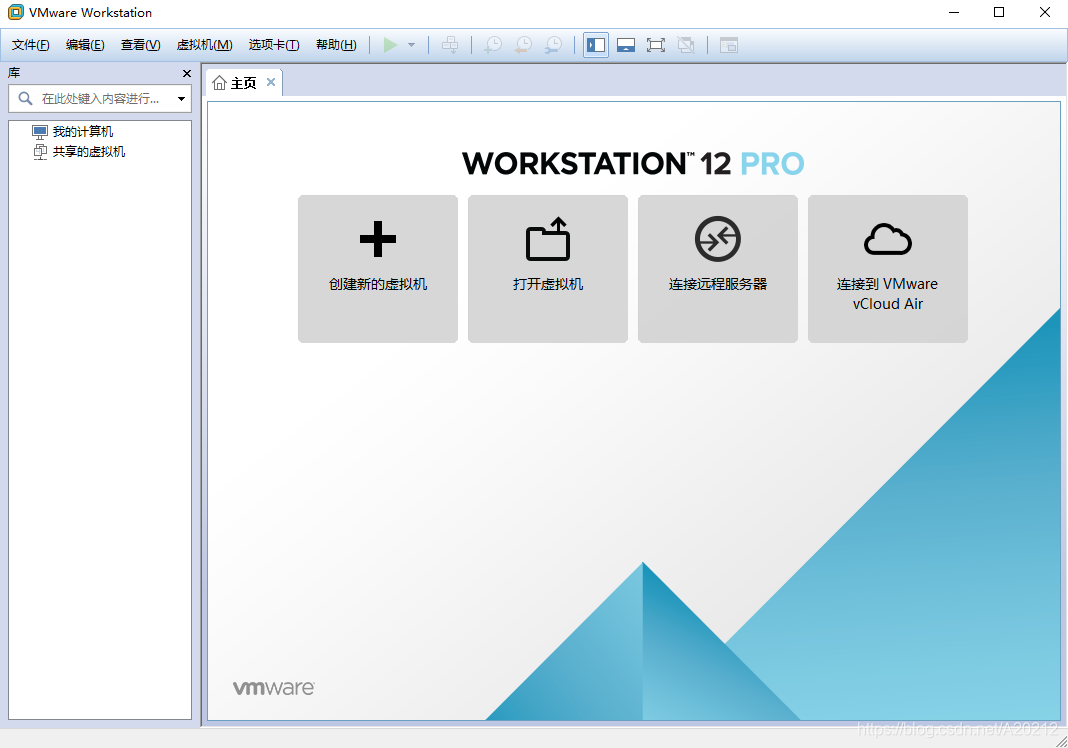Click the snapshot manager toolbar icon

[x=554, y=46]
